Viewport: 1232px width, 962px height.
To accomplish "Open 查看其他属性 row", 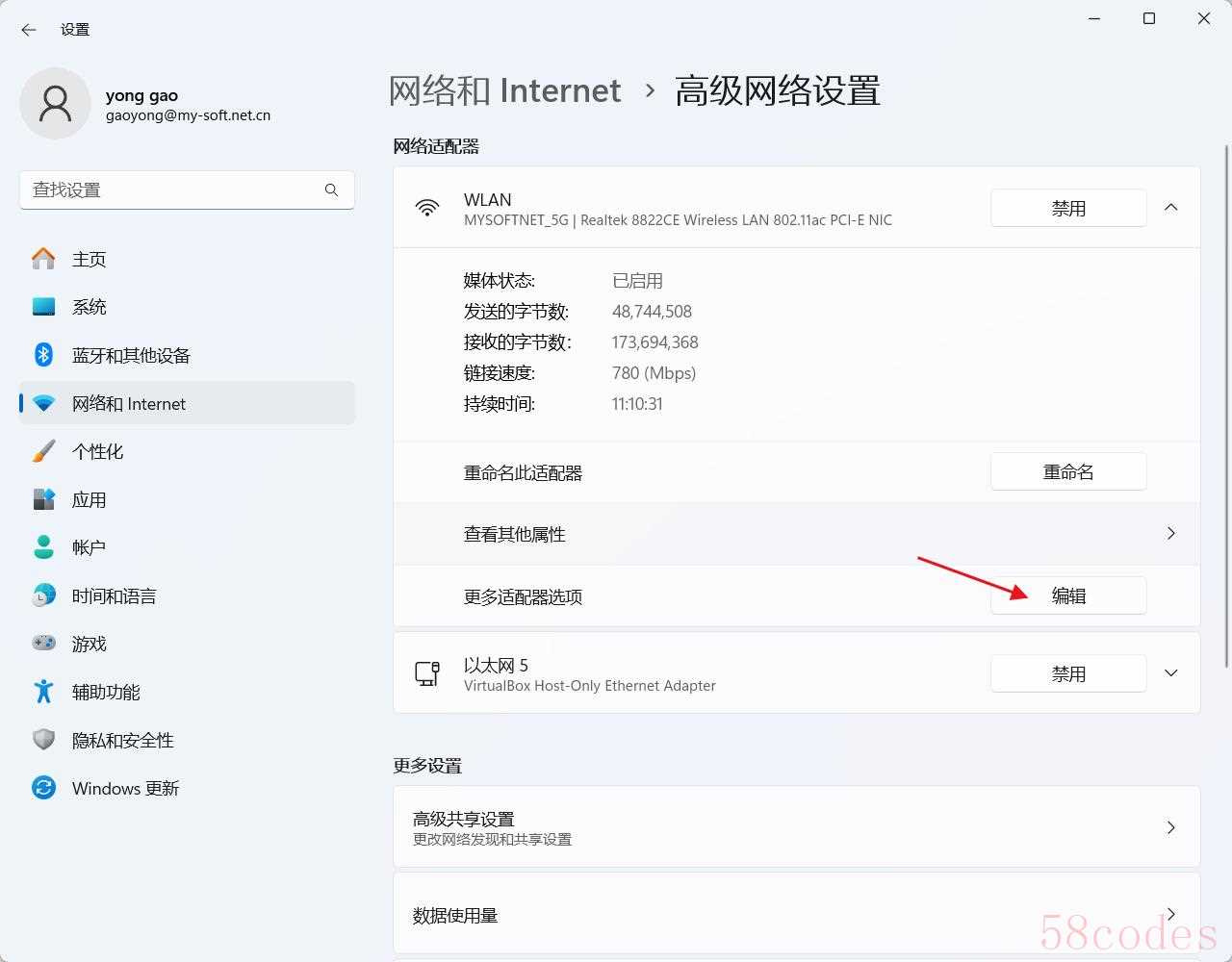I will pyautogui.click(x=796, y=534).
